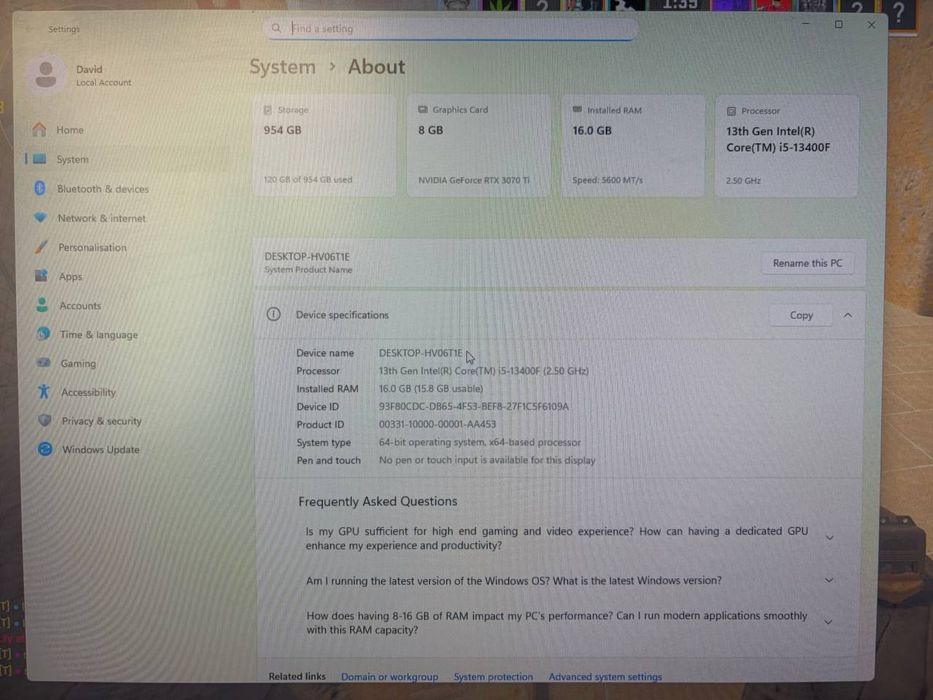Viewport: 933px width, 700px height.
Task: Click the Gaming controller icon
Action: pos(43,362)
